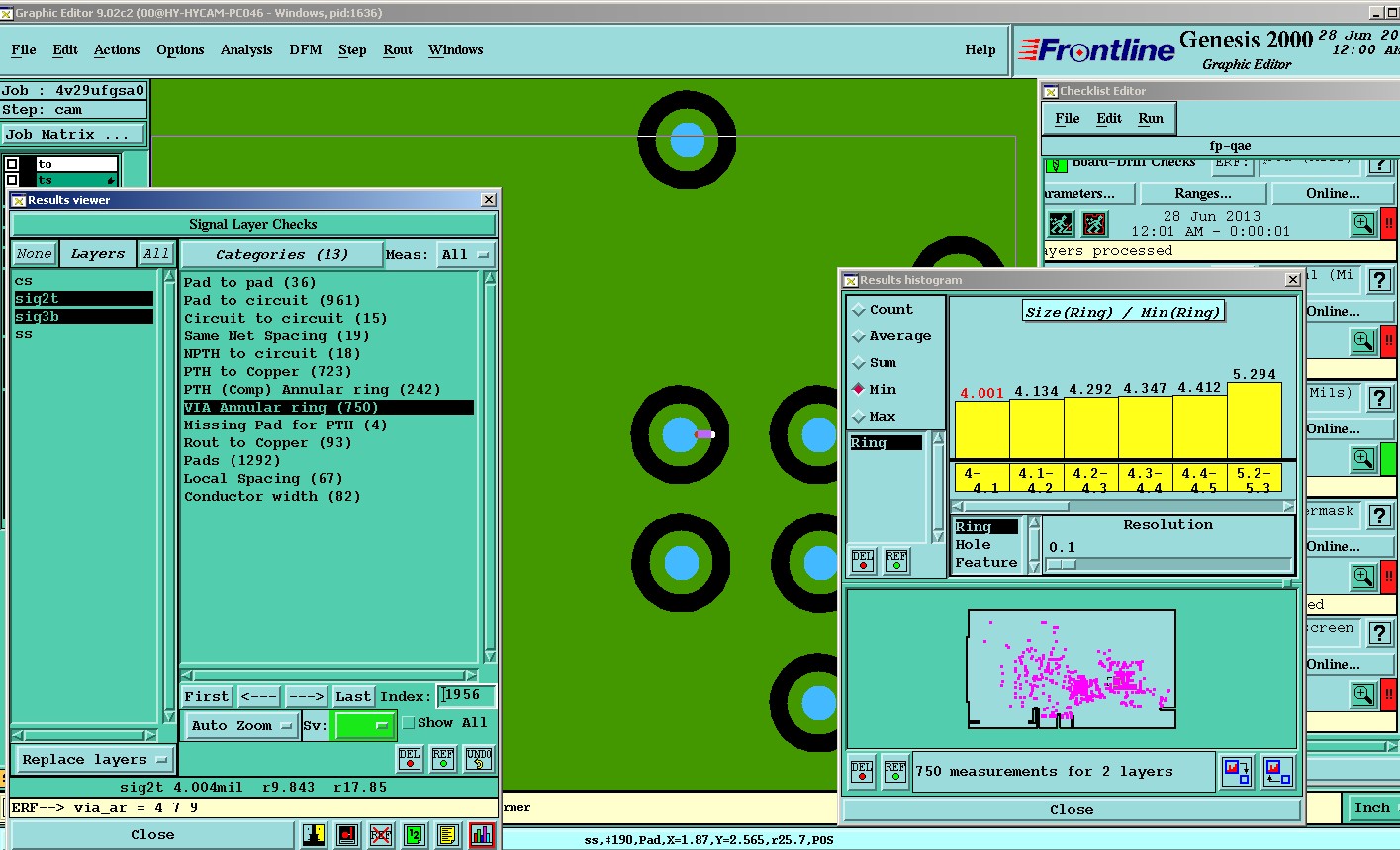The image size is (1400, 850).
Task: Open the Meas: All dropdown
Action: click(466, 254)
